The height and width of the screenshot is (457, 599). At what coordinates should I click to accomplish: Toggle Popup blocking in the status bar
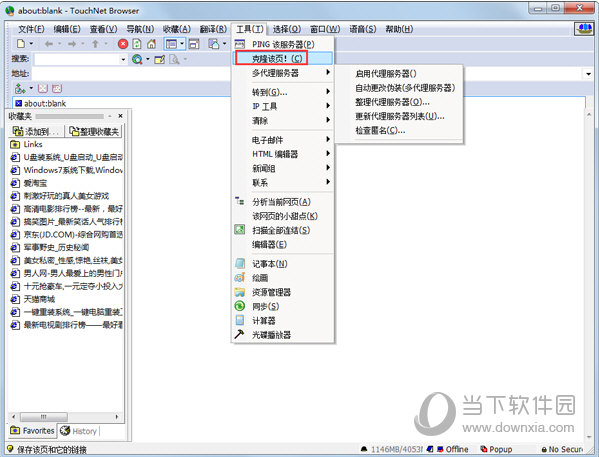(x=496, y=449)
